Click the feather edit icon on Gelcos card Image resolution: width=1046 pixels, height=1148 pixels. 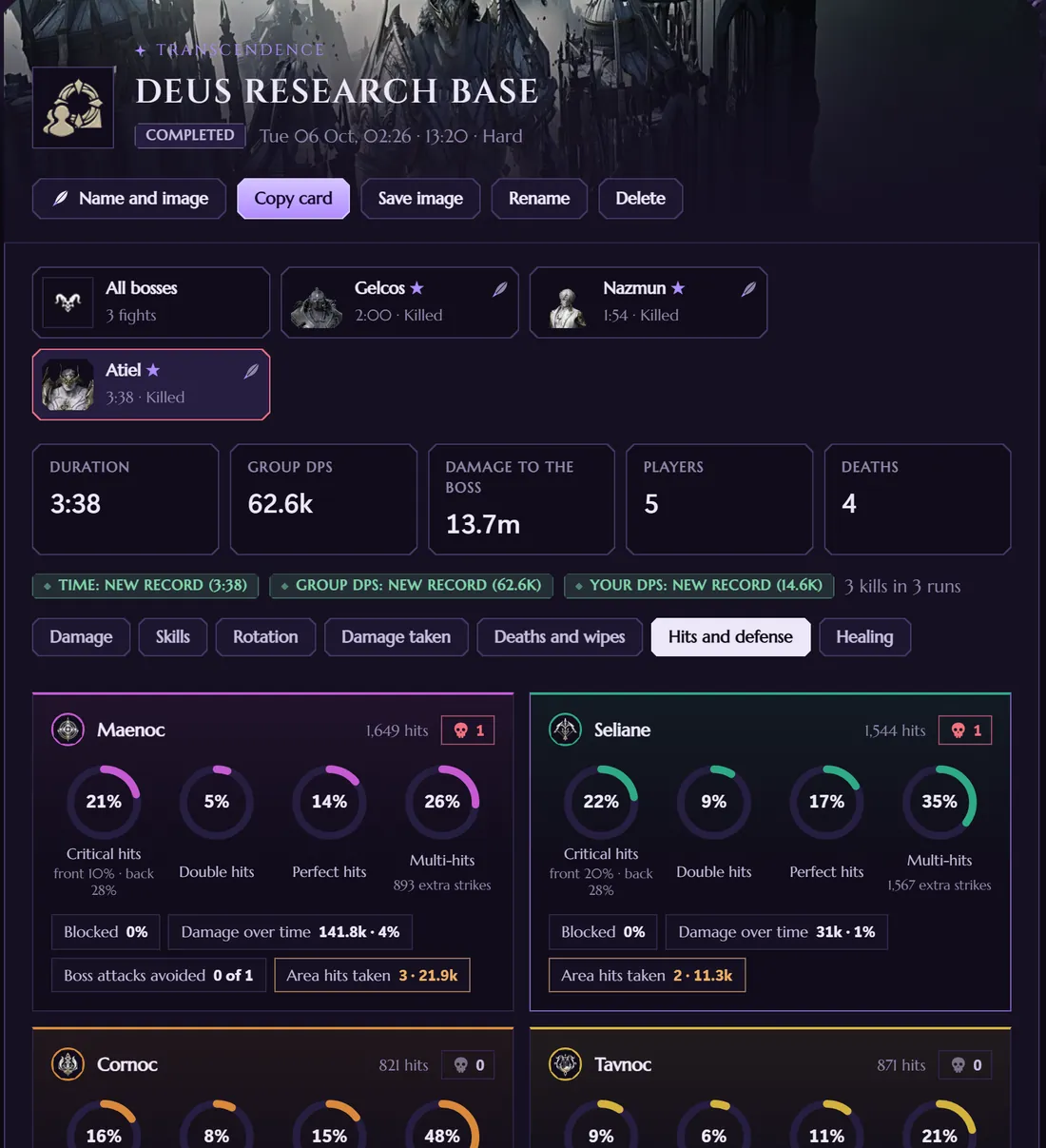tap(499, 289)
